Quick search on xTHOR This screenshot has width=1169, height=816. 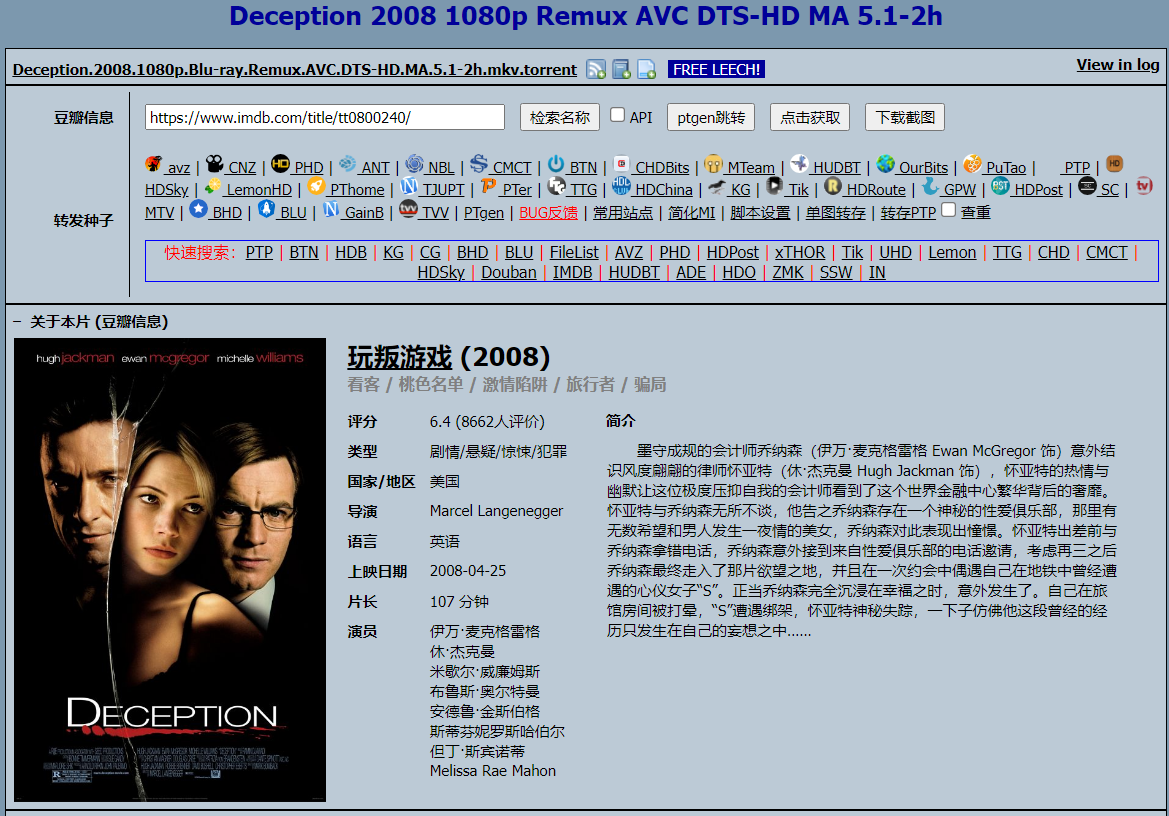799,253
